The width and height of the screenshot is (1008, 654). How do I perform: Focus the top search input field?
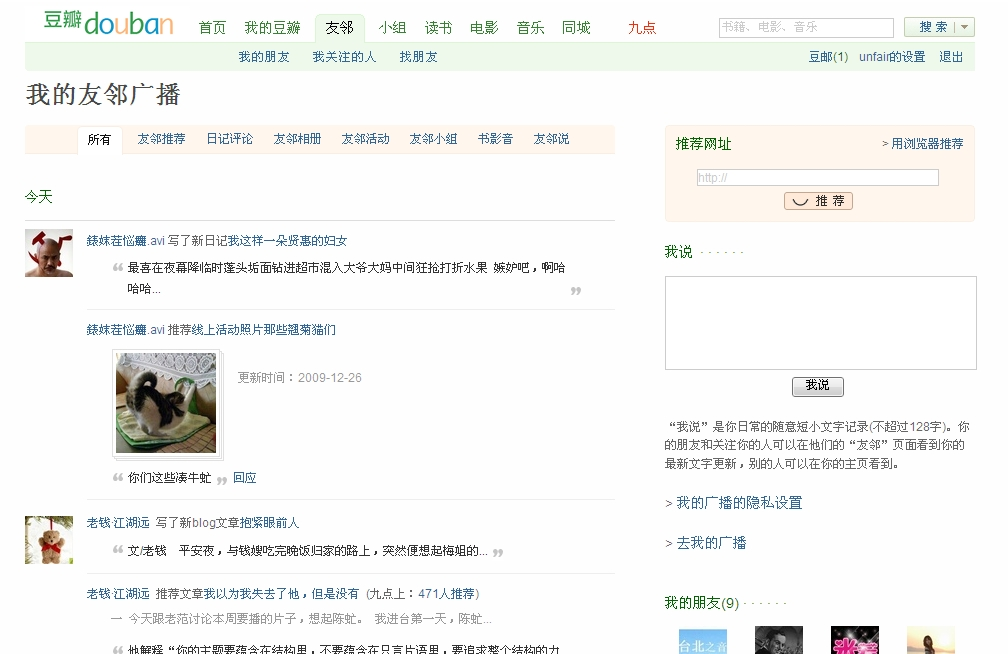click(x=805, y=28)
